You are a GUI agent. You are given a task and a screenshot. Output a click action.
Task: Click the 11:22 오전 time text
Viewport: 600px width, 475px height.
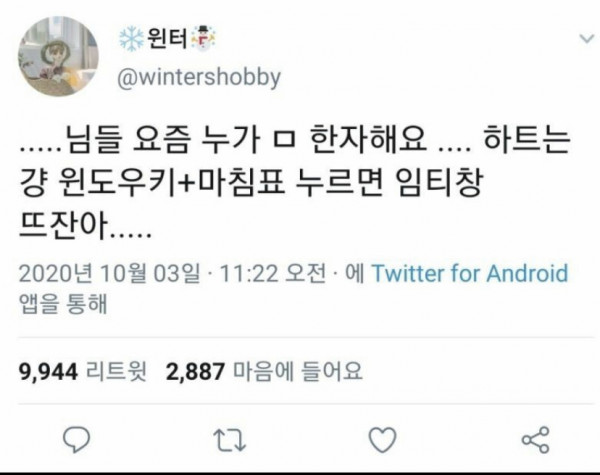(273, 274)
